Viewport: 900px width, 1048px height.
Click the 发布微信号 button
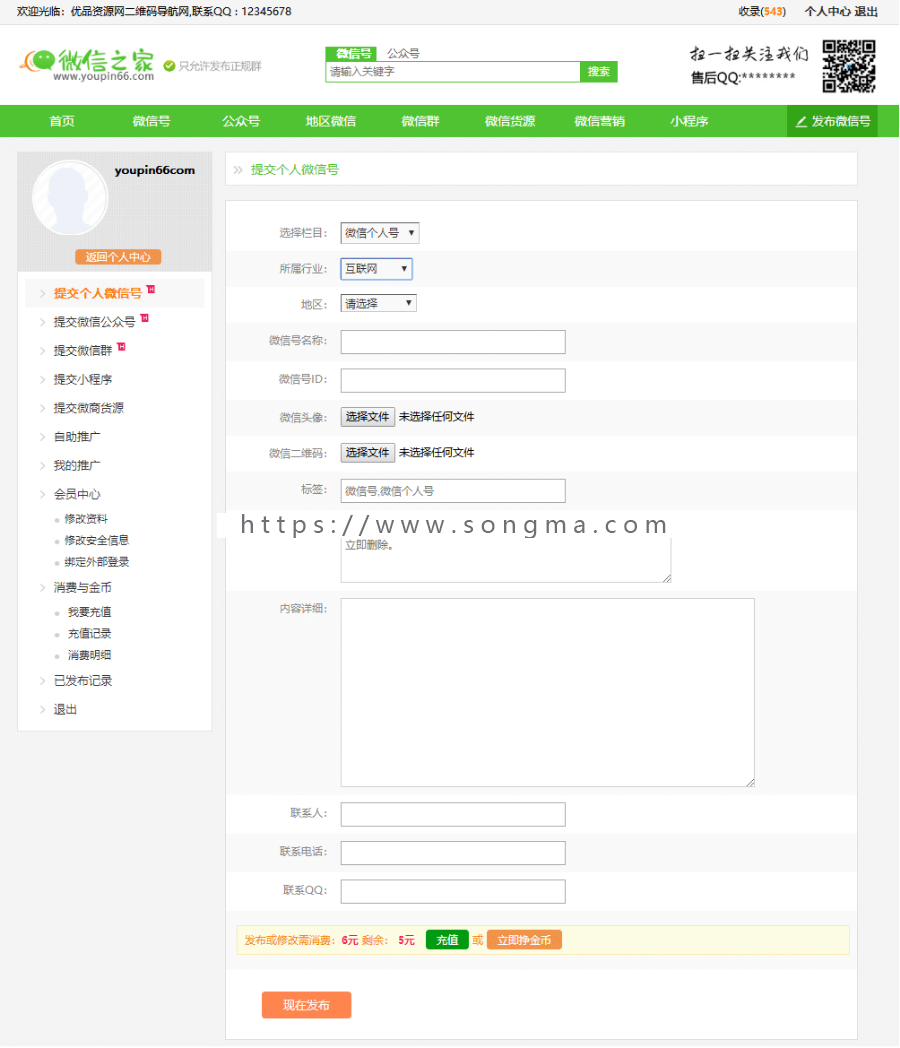(833, 122)
